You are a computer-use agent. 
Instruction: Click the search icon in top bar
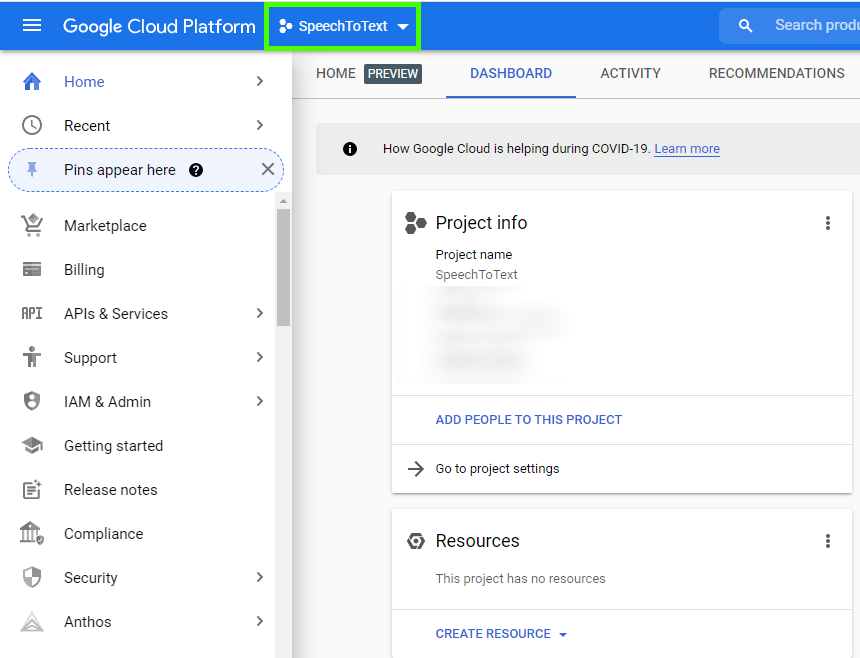(745, 25)
